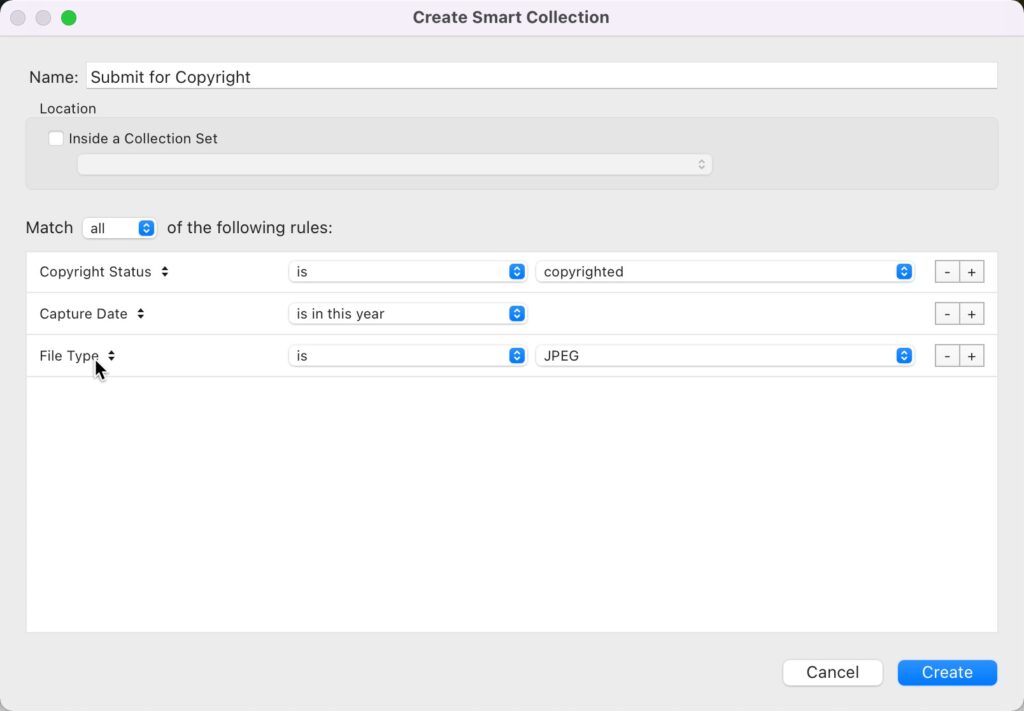Open the JPEG file type value dropdown
Image resolution: width=1024 pixels, height=711 pixels.
point(725,356)
